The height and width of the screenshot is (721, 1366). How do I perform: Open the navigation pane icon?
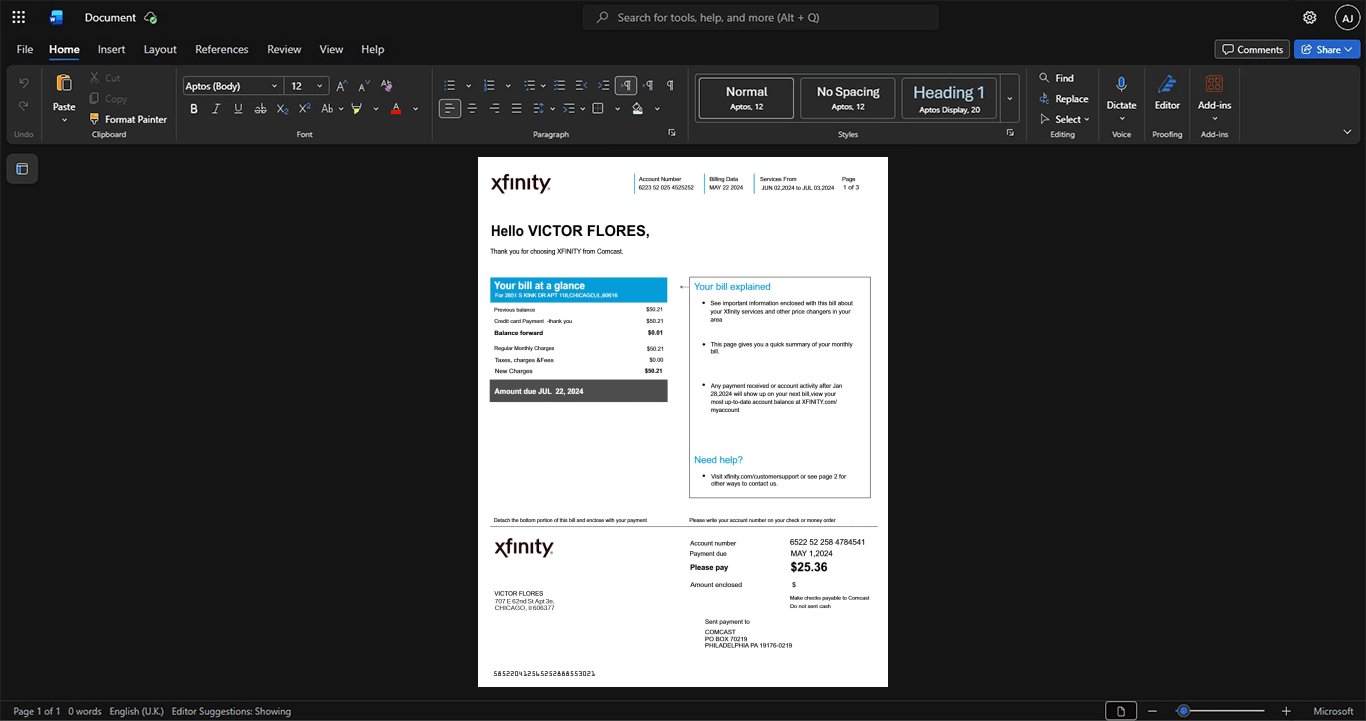[22, 169]
